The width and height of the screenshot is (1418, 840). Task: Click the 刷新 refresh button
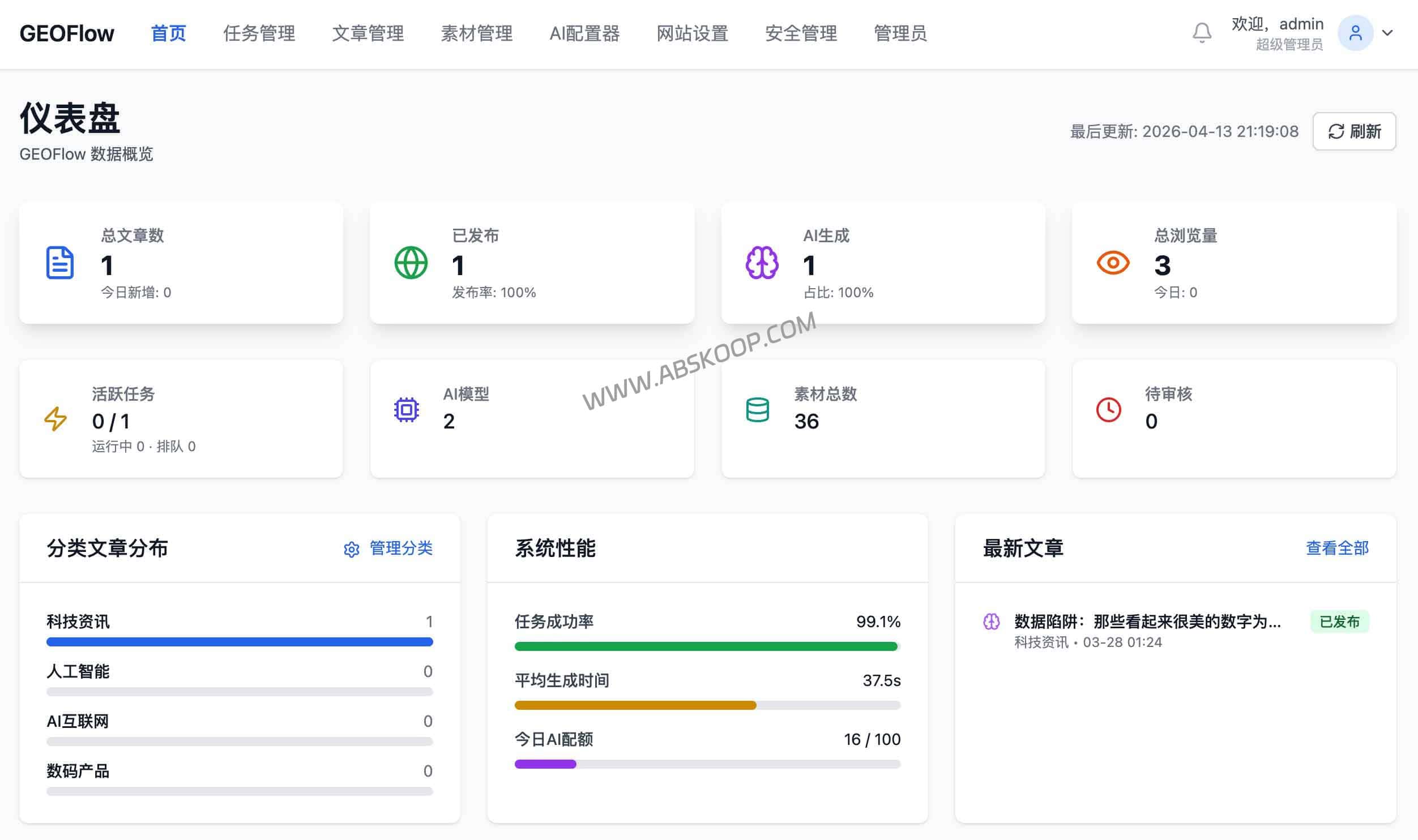1354,132
